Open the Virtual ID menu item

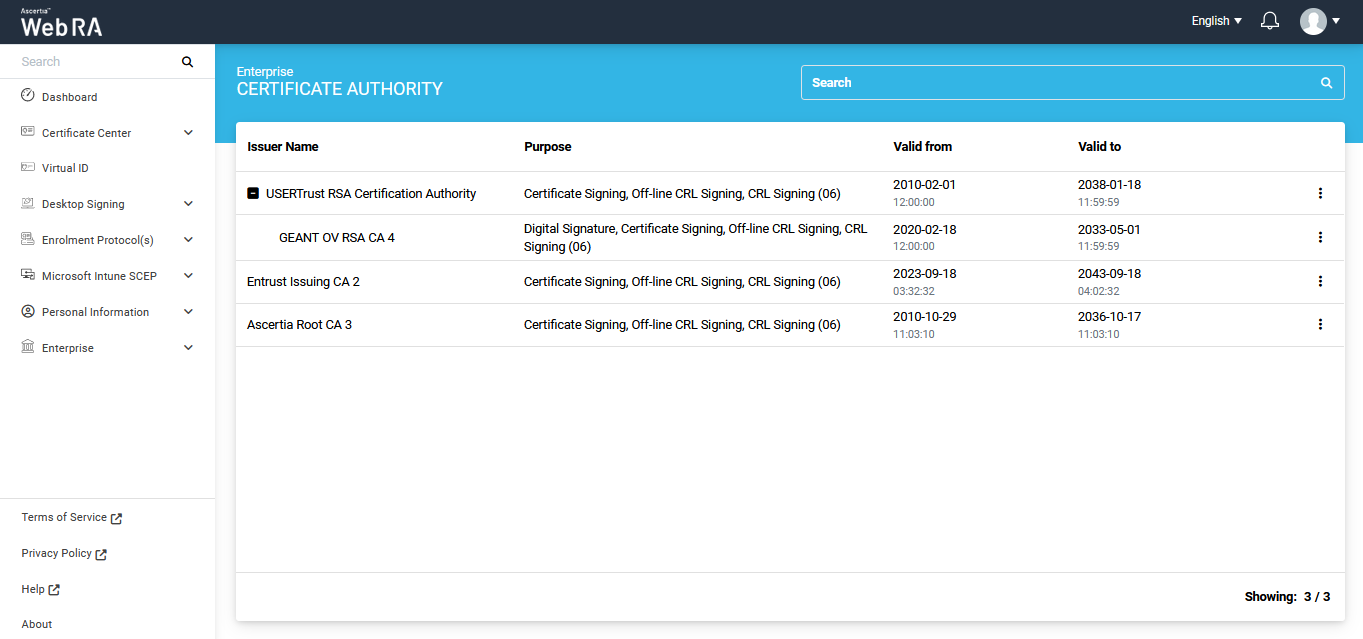pyautogui.click(x=65, y=168)
